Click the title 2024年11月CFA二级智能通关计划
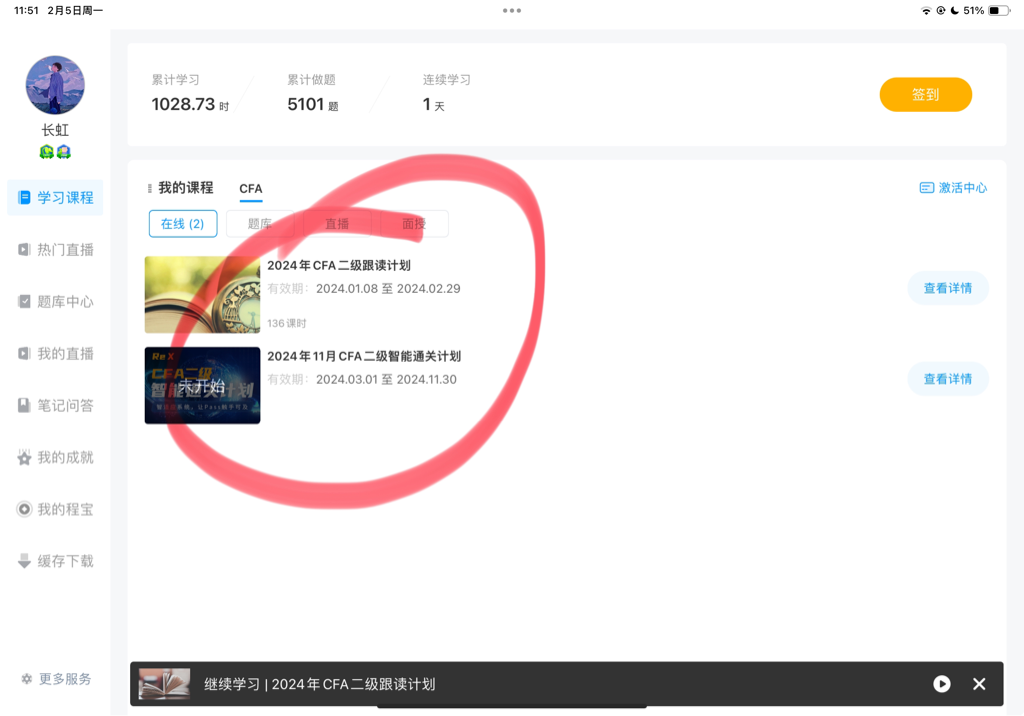The image size is (1024, 716). tap(364, 356)
